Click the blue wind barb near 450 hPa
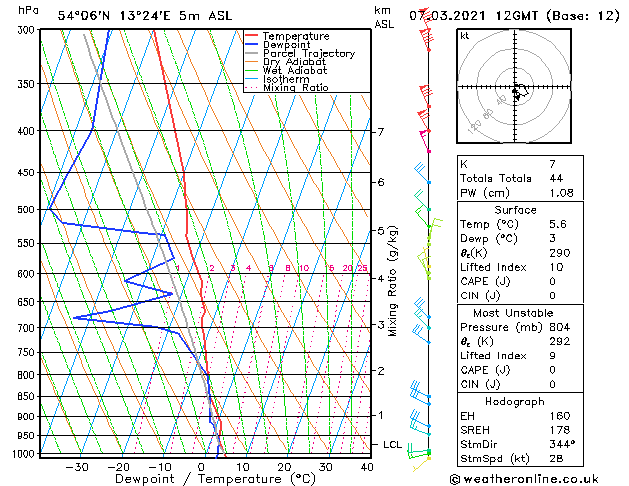The image size is (629, 486). click(x=422, y=173)
